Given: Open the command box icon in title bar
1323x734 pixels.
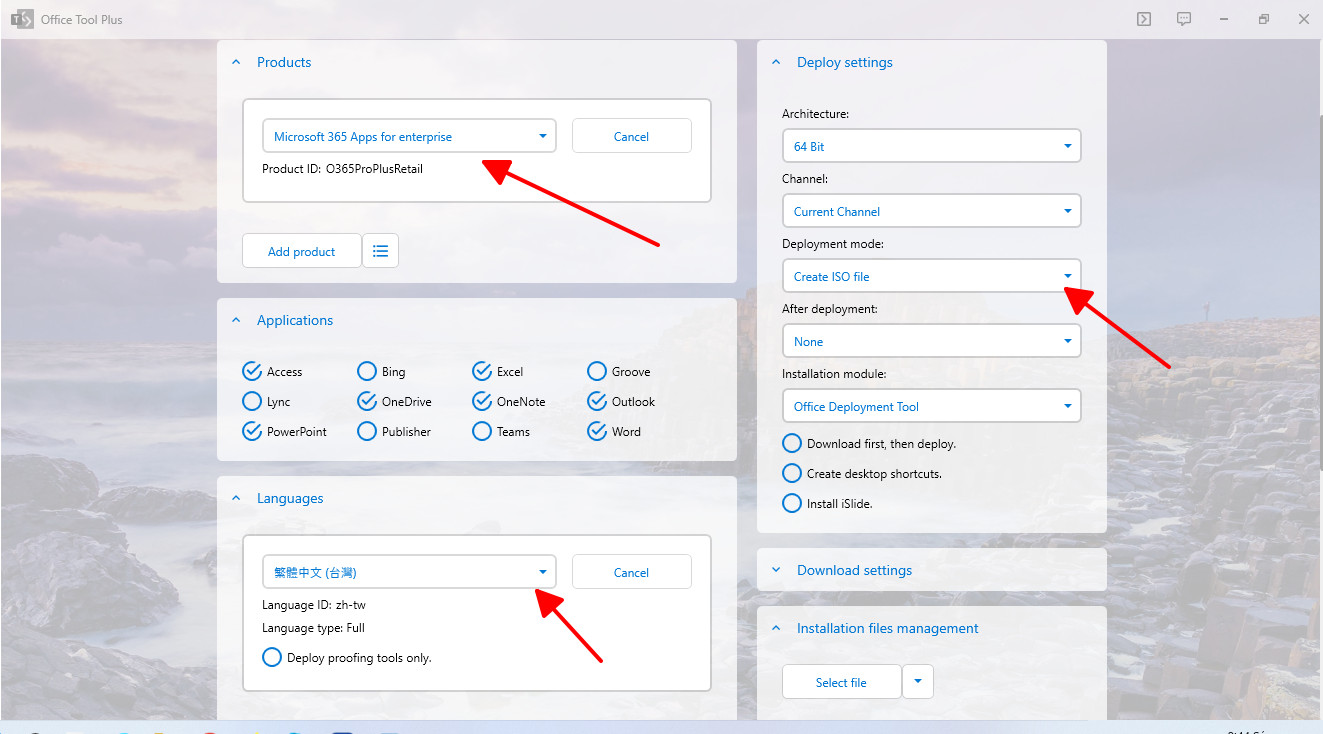Looking at the screenshot, I should (1144, 19).
